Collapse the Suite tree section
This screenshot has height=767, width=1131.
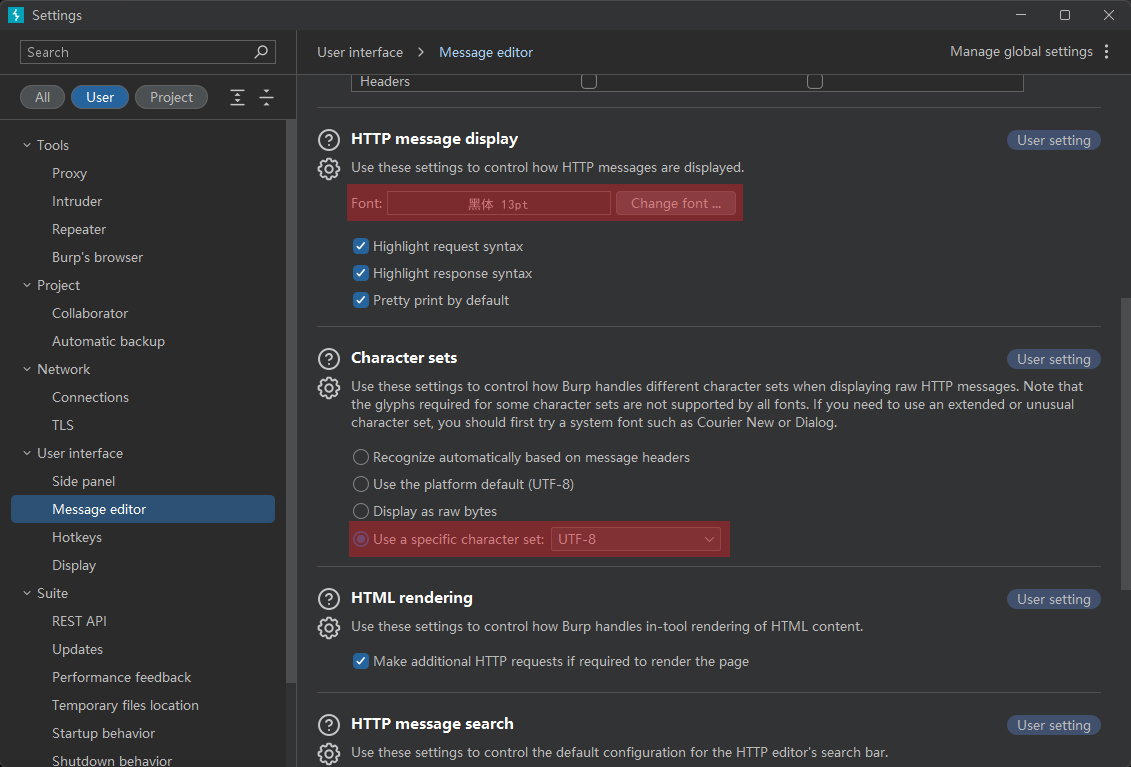[27, 593]
